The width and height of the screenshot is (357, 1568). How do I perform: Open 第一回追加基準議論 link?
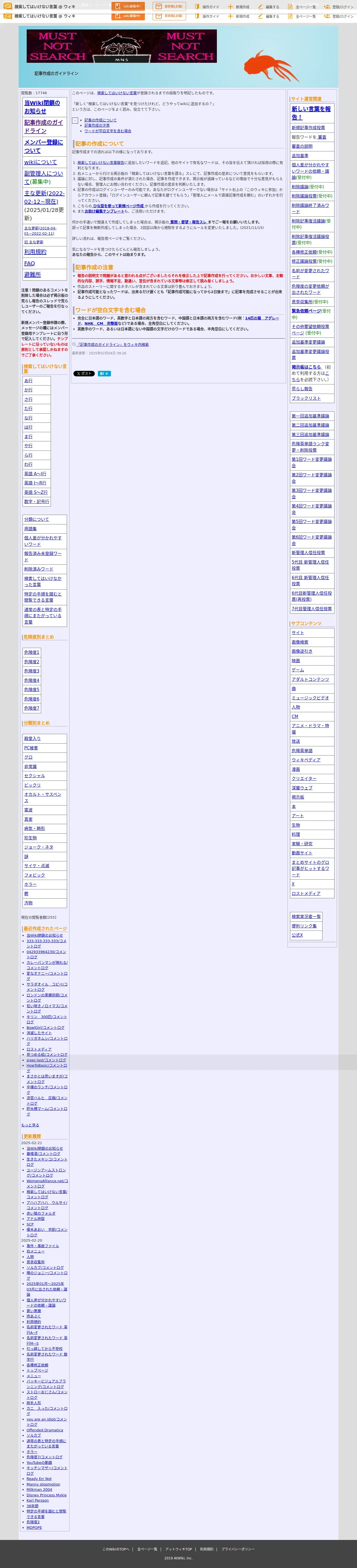point(310,416)
